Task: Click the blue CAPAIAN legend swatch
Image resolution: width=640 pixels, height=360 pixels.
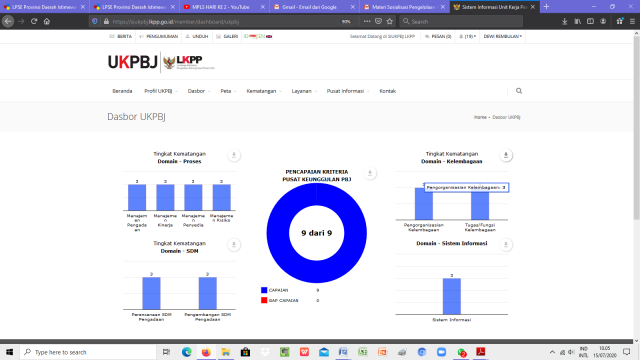Action: click(264, 290)
